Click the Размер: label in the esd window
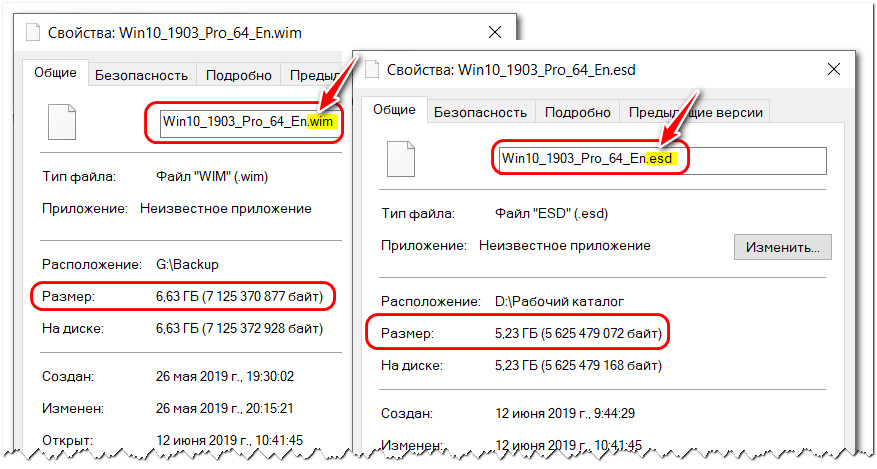The height and width of the screenshot is (469, 877). (407, 334)
